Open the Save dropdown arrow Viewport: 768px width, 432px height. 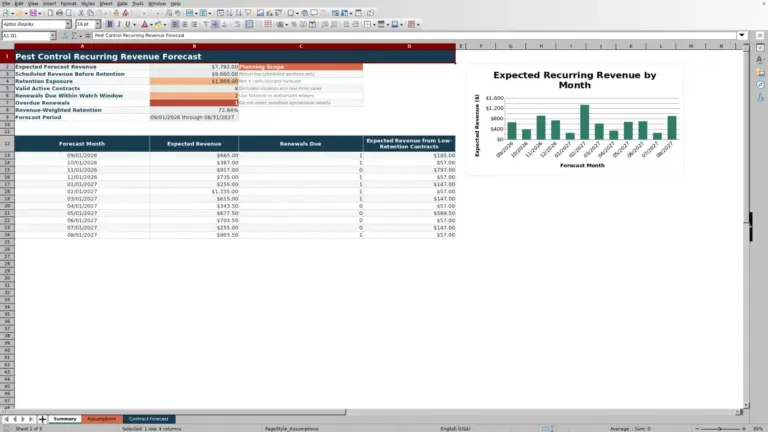pos(40,13)
